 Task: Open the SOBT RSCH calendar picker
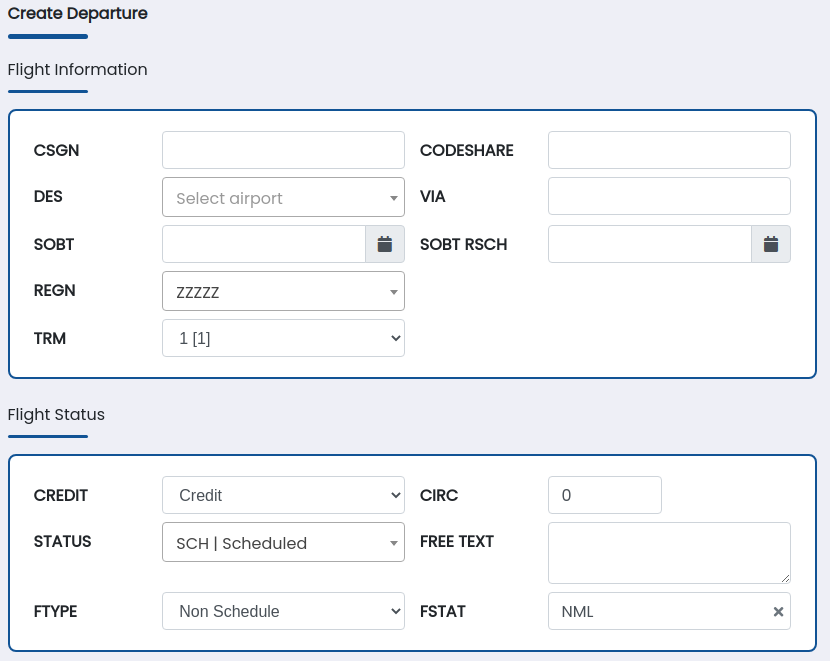pyautogui.click(x=771, y=244)
